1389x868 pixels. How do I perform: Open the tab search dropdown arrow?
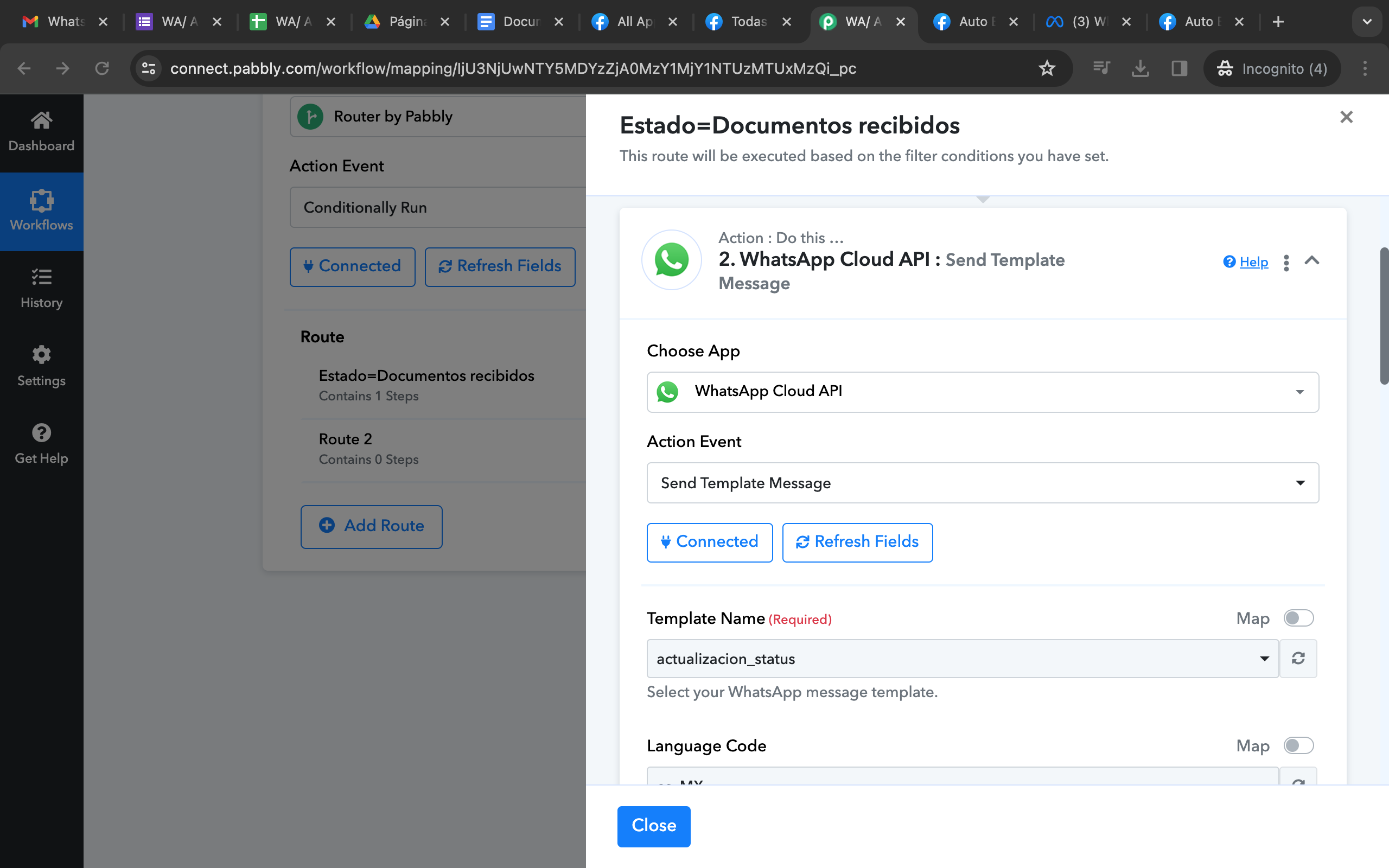[1367, 22]
